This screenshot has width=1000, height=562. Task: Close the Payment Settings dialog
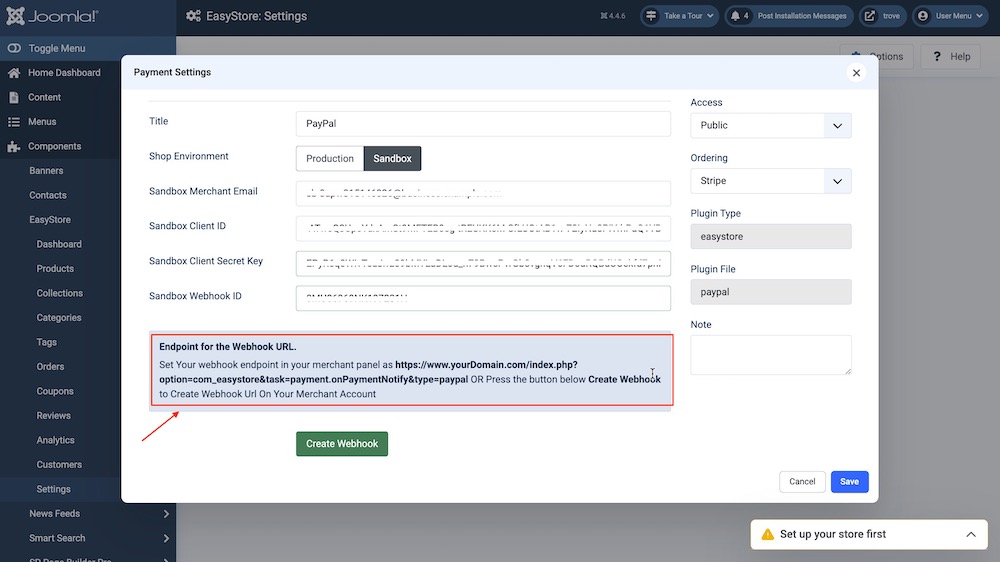(855, 73)
